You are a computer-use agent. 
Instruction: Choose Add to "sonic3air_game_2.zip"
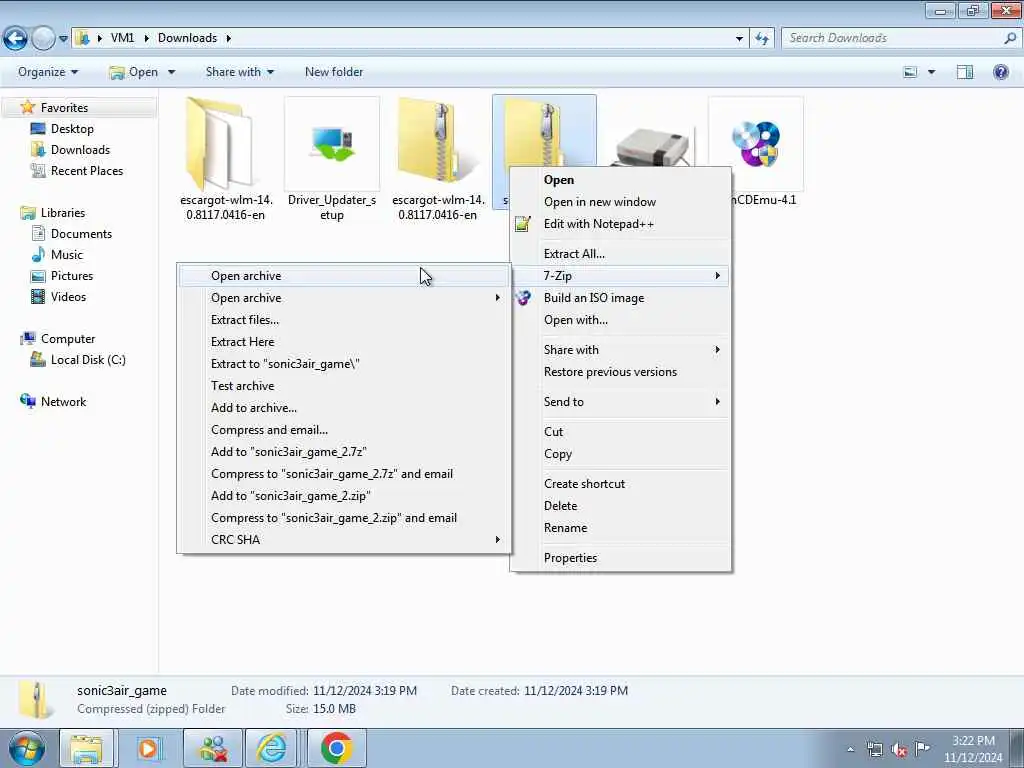point(344,496)
